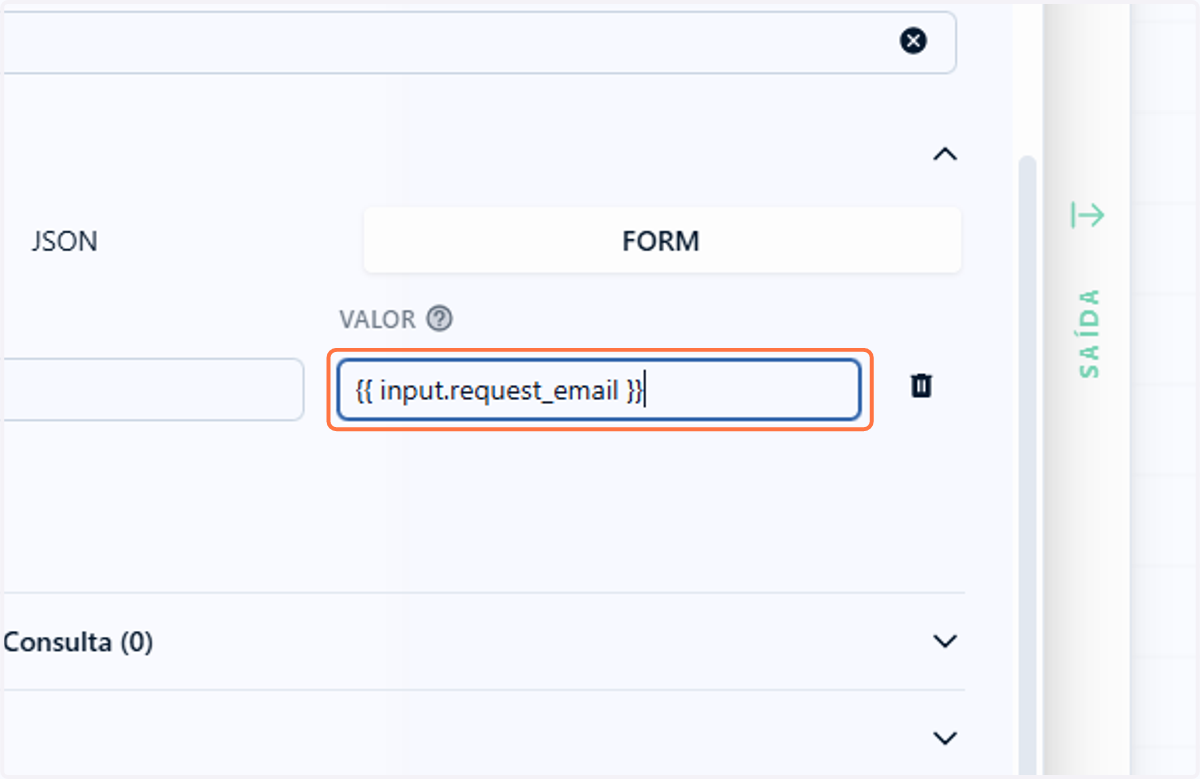
Task: Click the SAÍDA side strip below its label
Action: tap(1086, 580)
